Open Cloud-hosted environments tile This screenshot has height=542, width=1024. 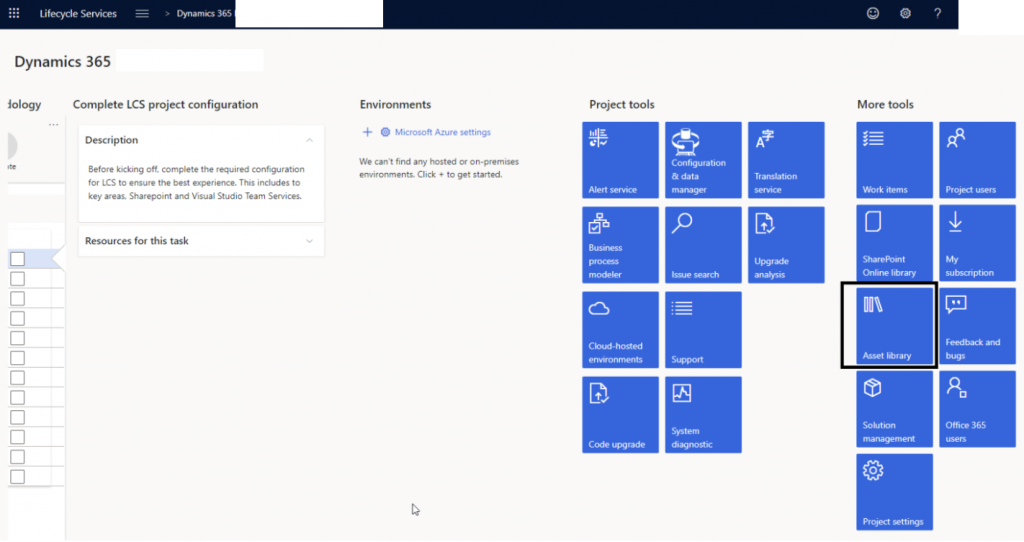tap(620, 330)
